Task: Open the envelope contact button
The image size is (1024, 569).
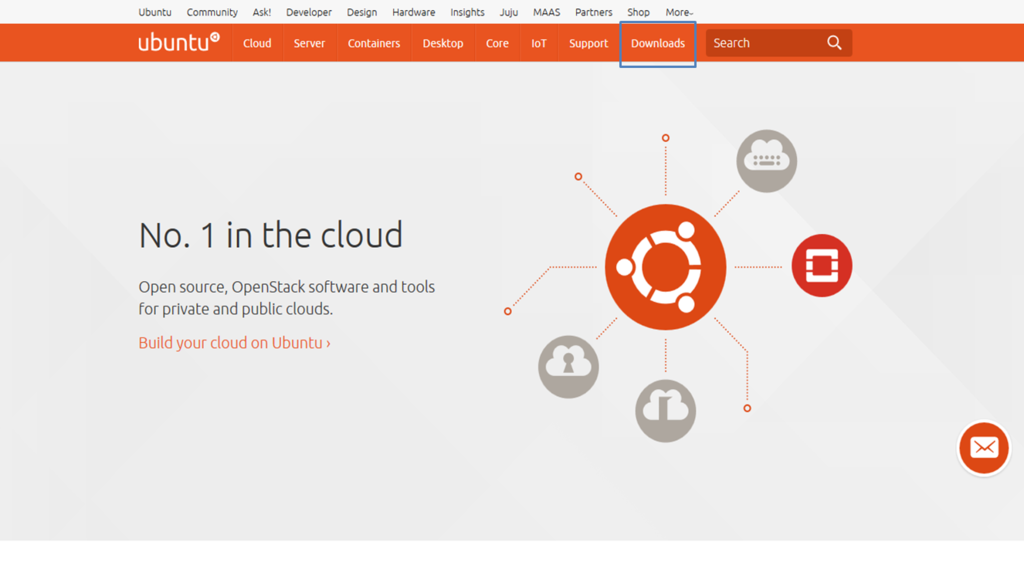Action: pyautogui.click(x=984, y=448)
